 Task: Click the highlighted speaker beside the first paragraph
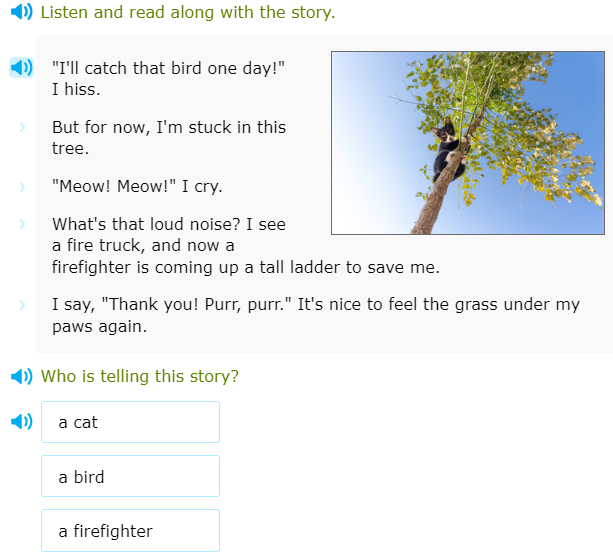click(x=21, y=68)
